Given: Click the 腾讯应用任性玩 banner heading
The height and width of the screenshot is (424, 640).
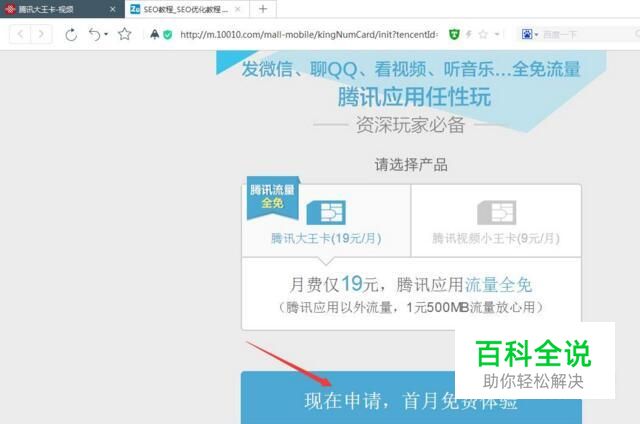Looking at the screenshot, I should pyautogui.click(x=414, y=97).
